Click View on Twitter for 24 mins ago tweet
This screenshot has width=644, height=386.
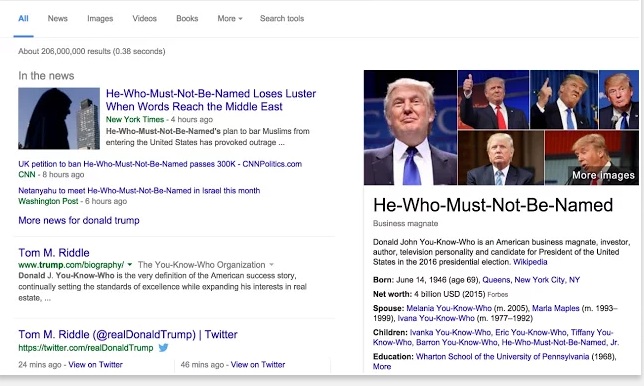click(95, 364)
